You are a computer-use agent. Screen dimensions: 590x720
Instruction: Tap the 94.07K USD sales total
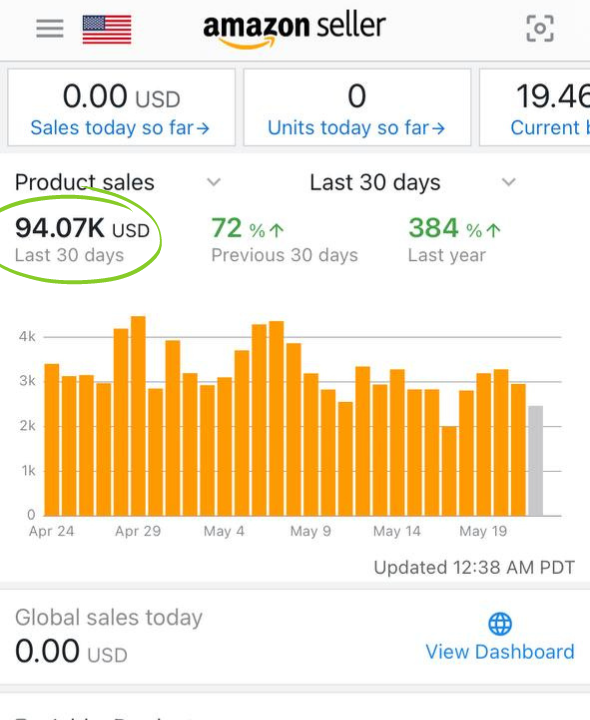coord(82,228)
